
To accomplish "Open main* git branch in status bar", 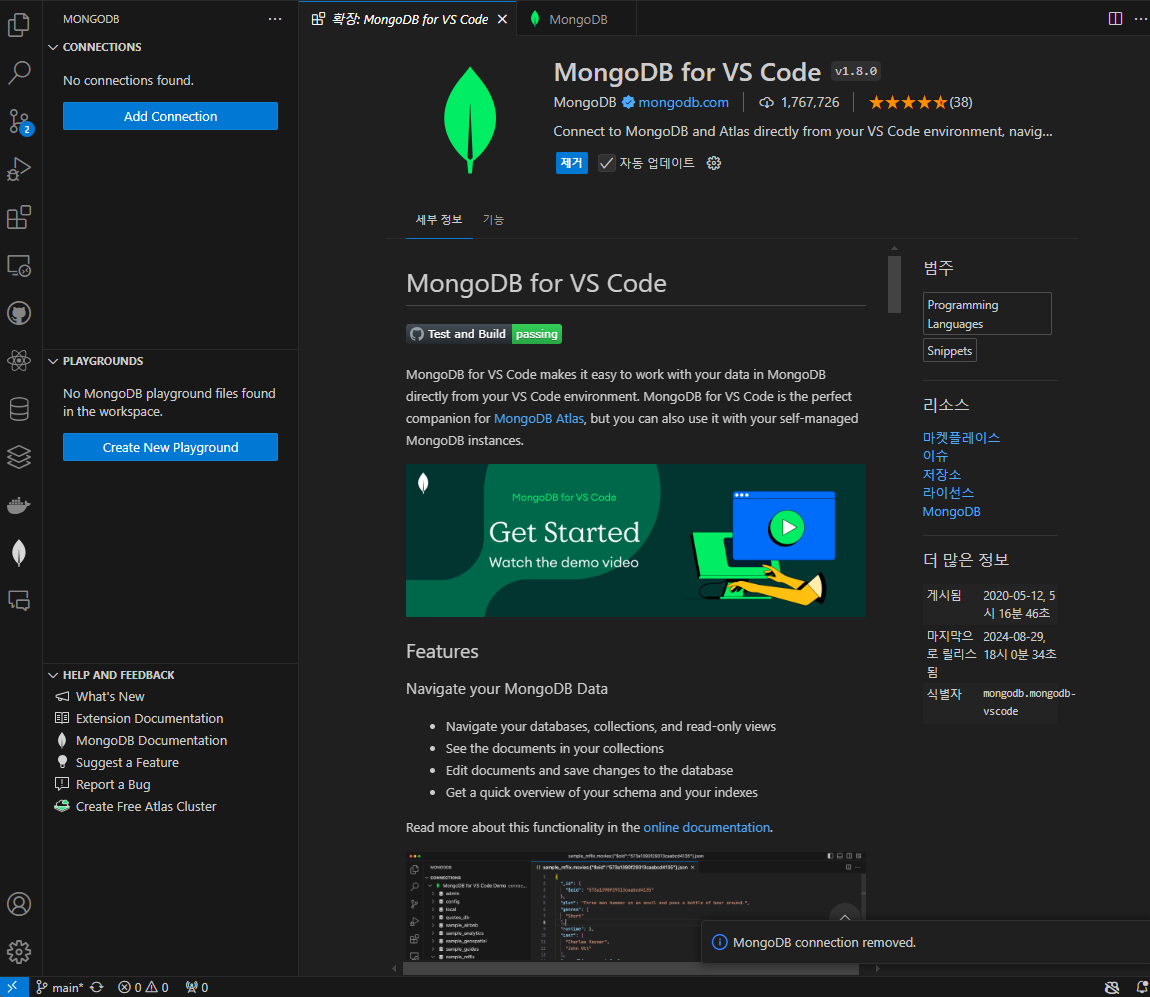I will coord(59,987).
